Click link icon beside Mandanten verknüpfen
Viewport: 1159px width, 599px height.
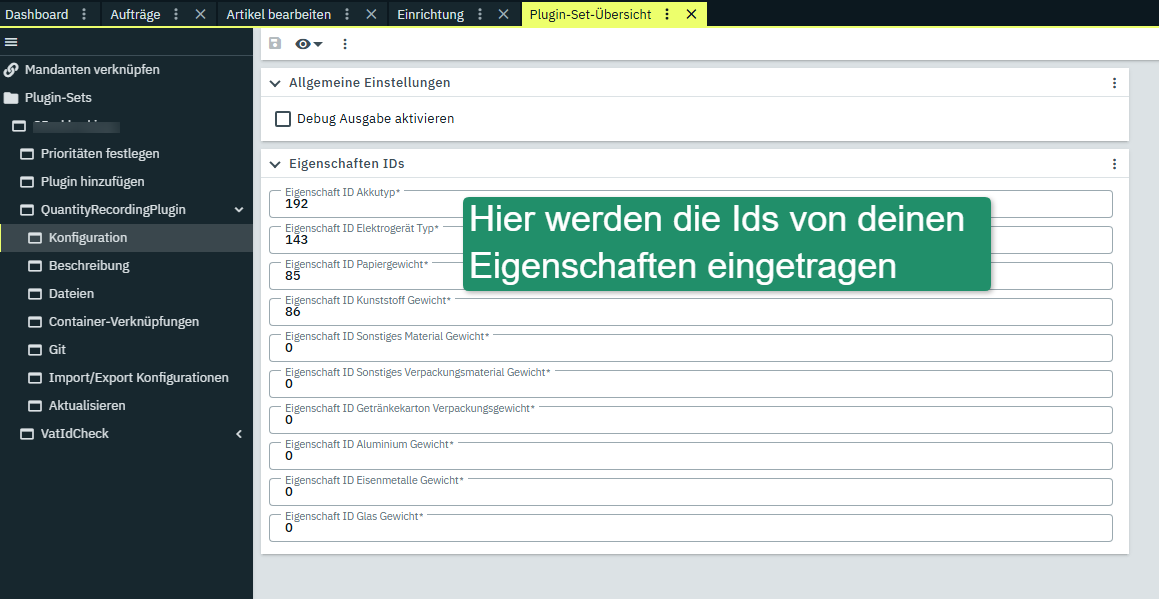point(11,70)
